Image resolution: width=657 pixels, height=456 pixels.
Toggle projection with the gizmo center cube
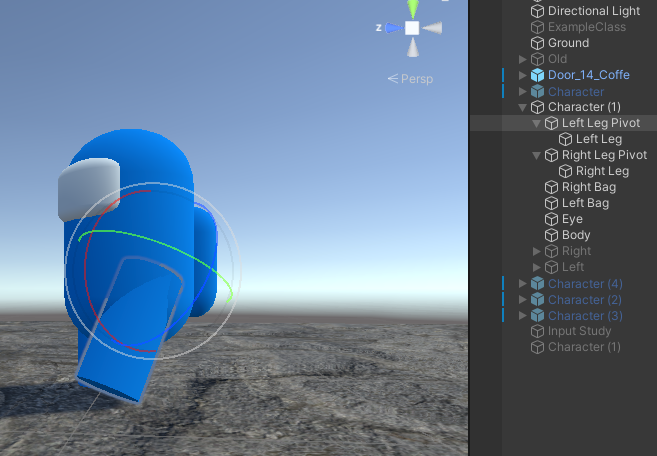coord(412,28)
